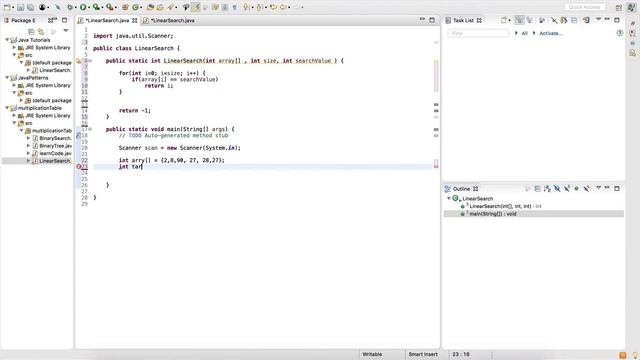Screen dimensions: 640x360
Task: Switch to first LinearSearch.java editor tab
Action: pos(107,20)
